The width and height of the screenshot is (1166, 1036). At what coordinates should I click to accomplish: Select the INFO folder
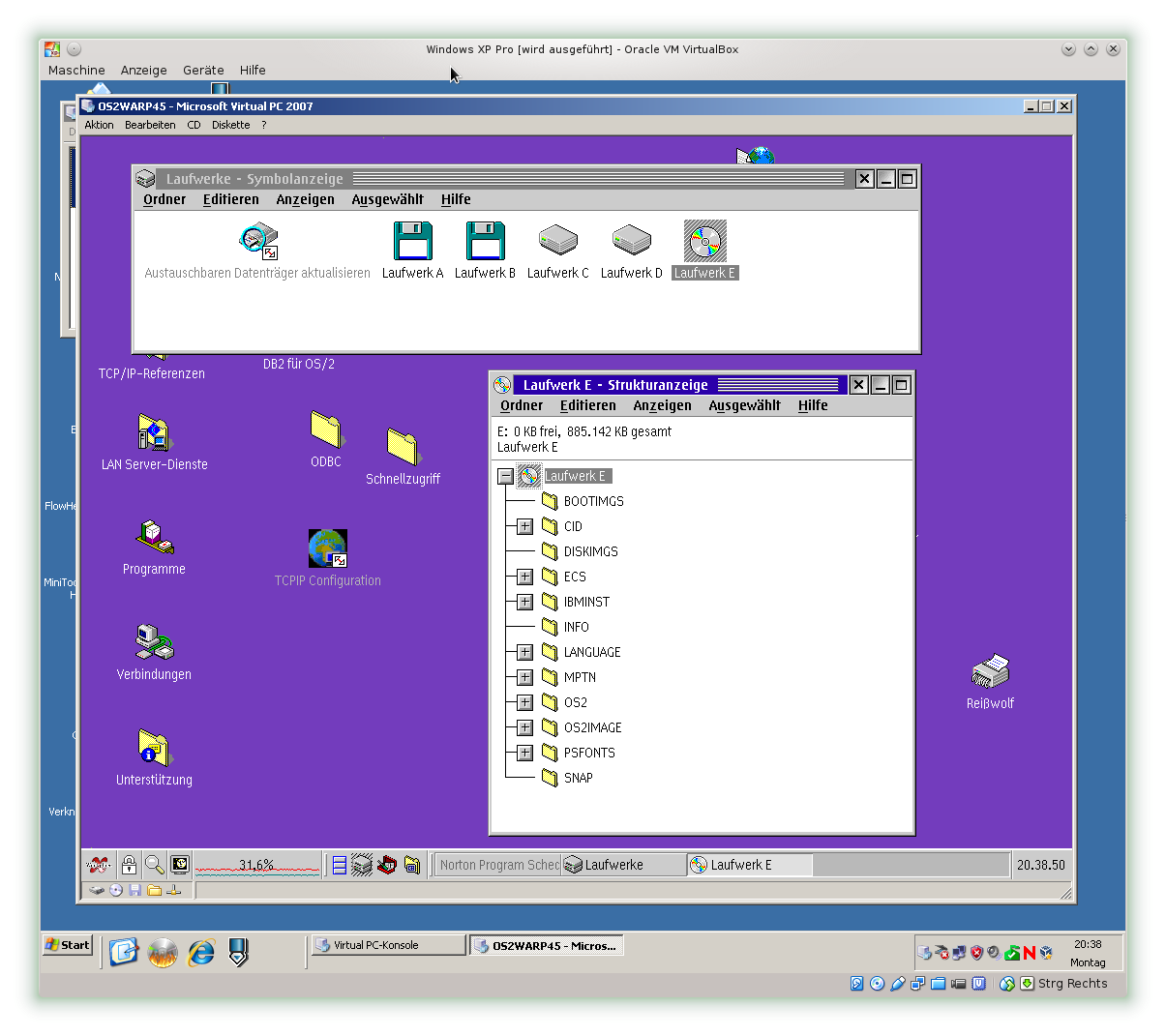pyautogui.click(x=565, y=627)
